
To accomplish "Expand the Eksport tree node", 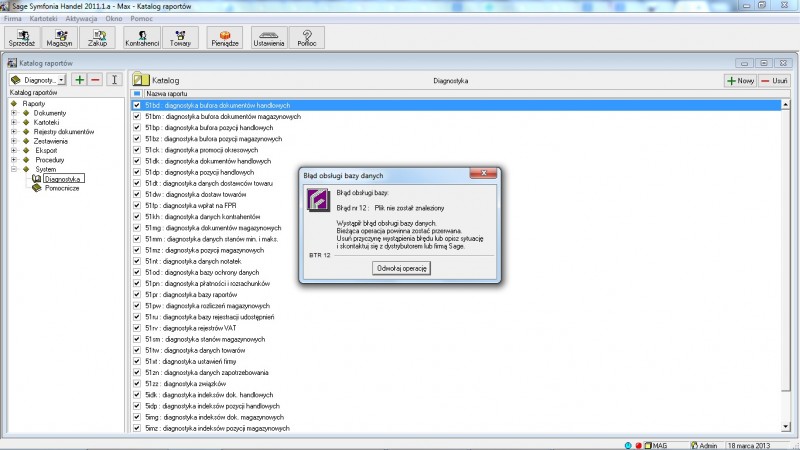I will [x=14, y=151].
